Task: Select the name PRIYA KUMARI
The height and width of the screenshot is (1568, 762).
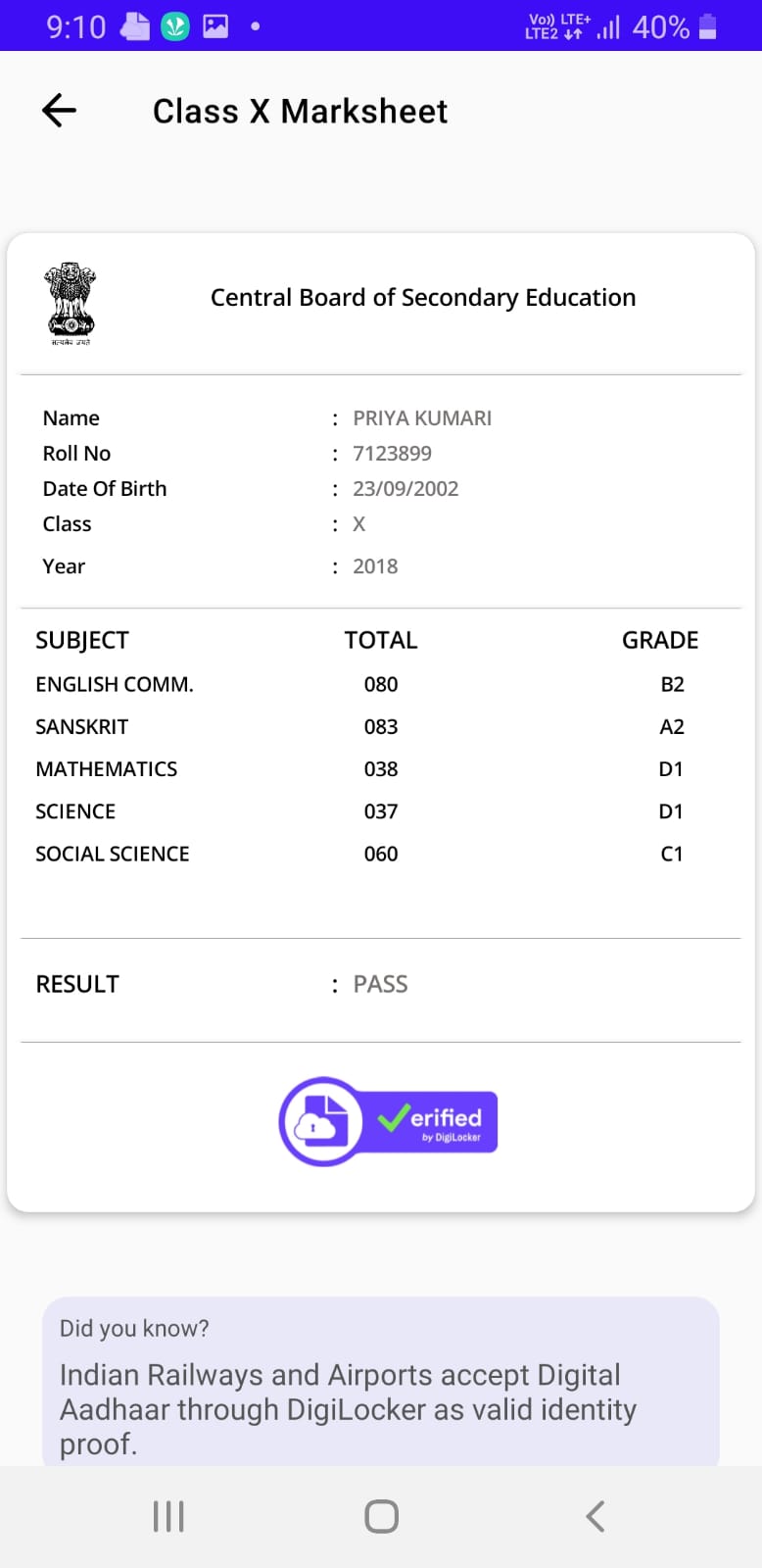Action: click(422, 418)
